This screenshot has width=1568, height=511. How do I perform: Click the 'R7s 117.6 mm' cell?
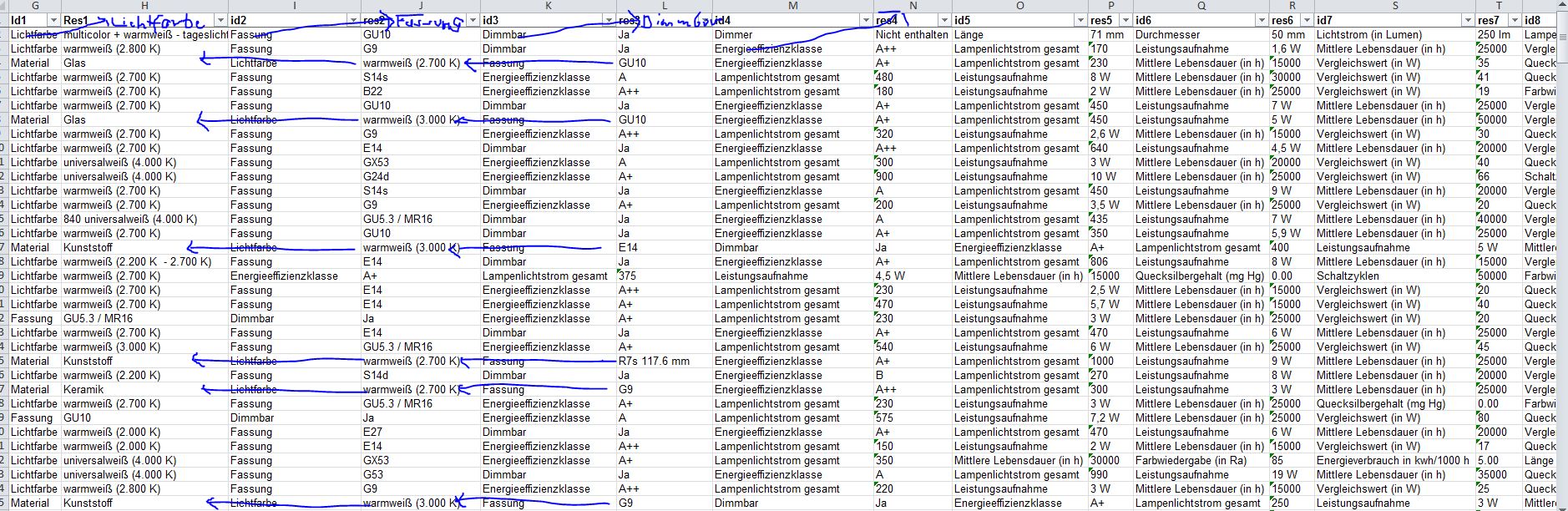(654, 362)
